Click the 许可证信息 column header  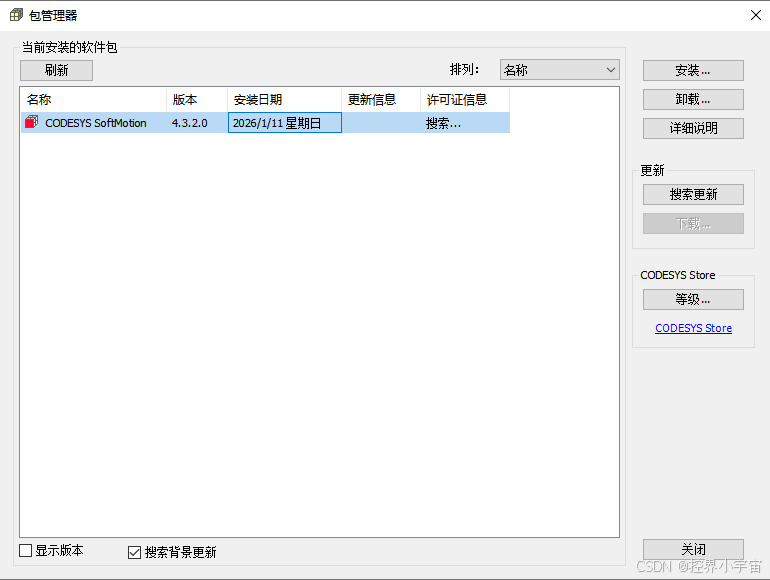(465, 100)
